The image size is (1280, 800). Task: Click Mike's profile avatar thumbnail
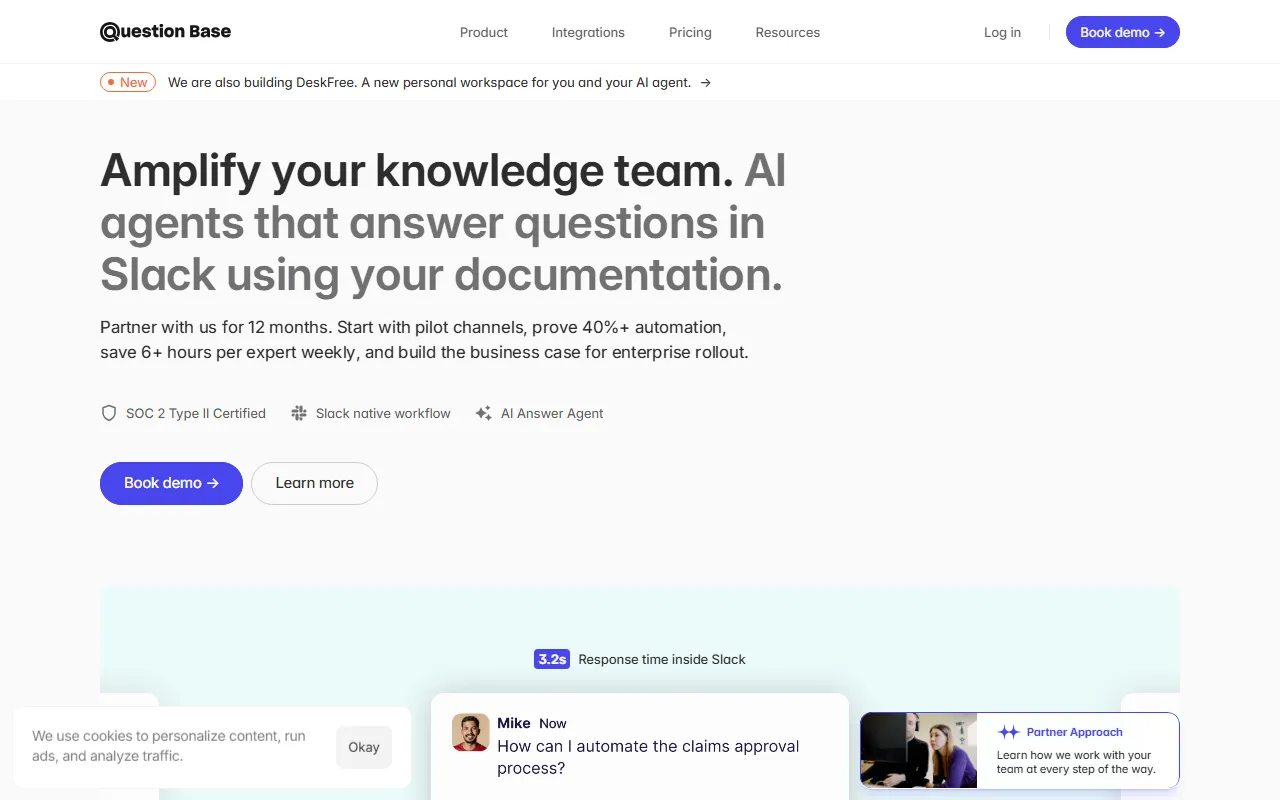(470, 732)
